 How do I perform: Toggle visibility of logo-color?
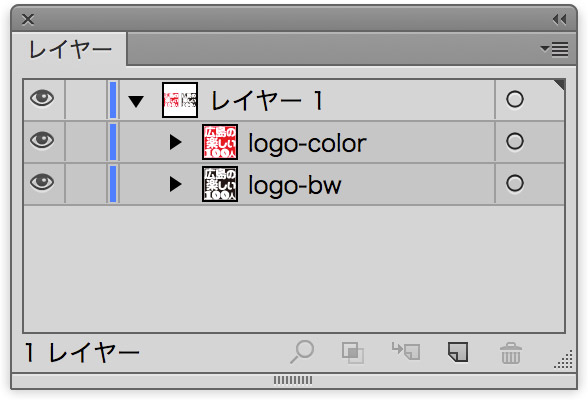click(42, 140)
